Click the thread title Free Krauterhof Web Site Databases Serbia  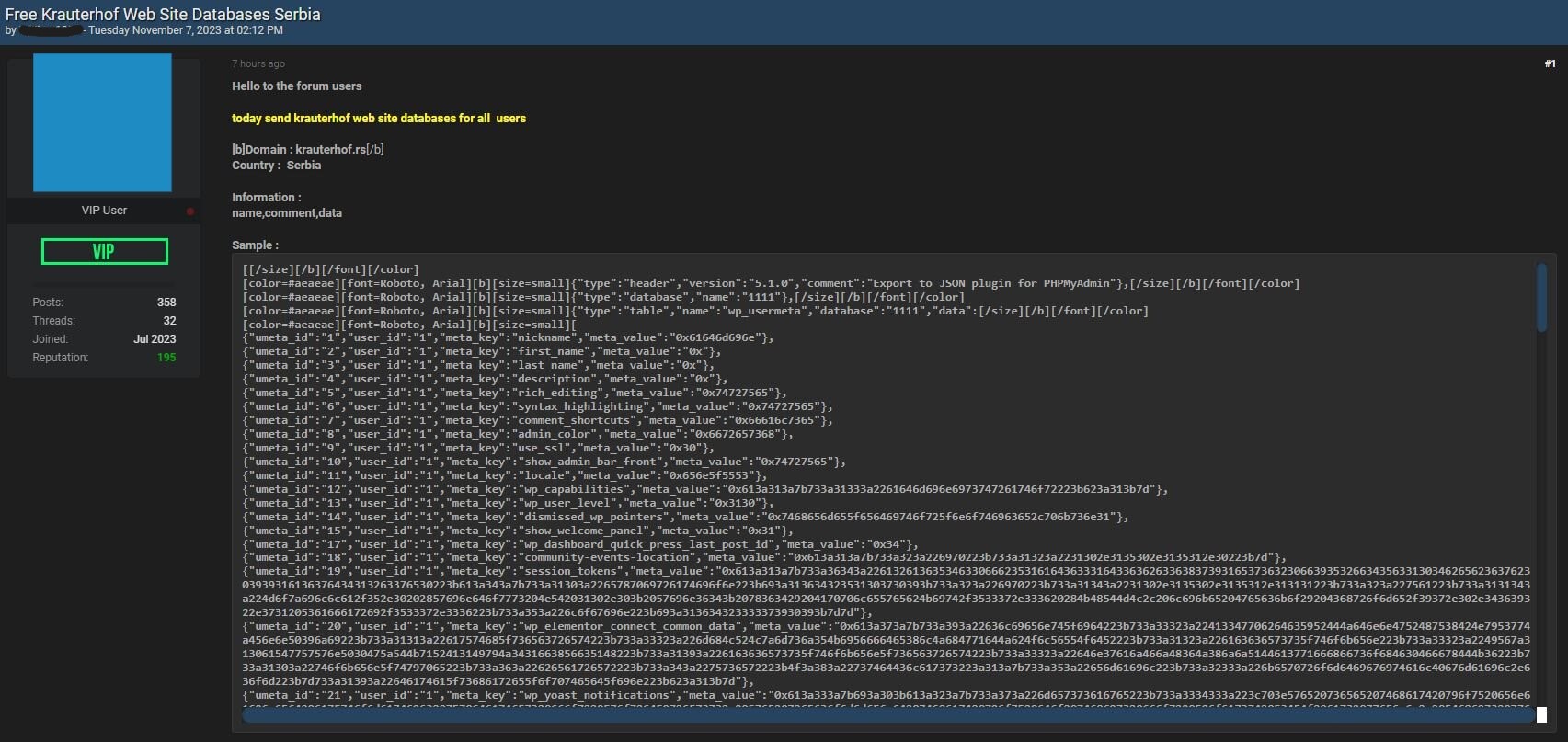(x=163, y=14)
